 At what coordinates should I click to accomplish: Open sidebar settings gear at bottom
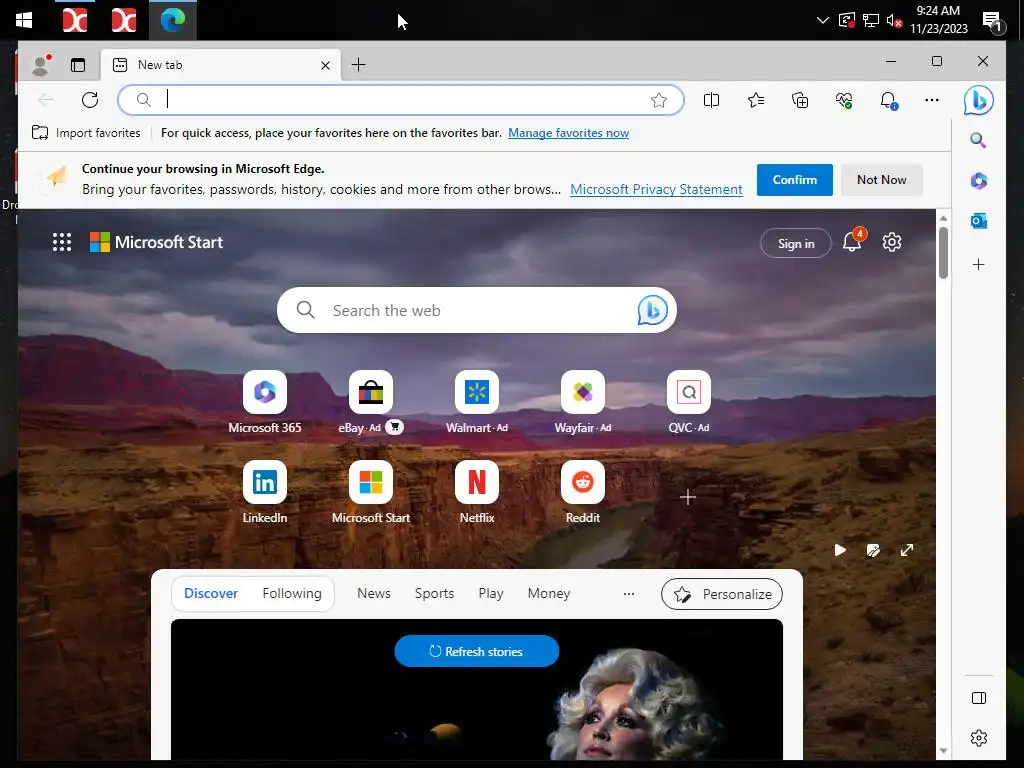[x=978, y=738]
